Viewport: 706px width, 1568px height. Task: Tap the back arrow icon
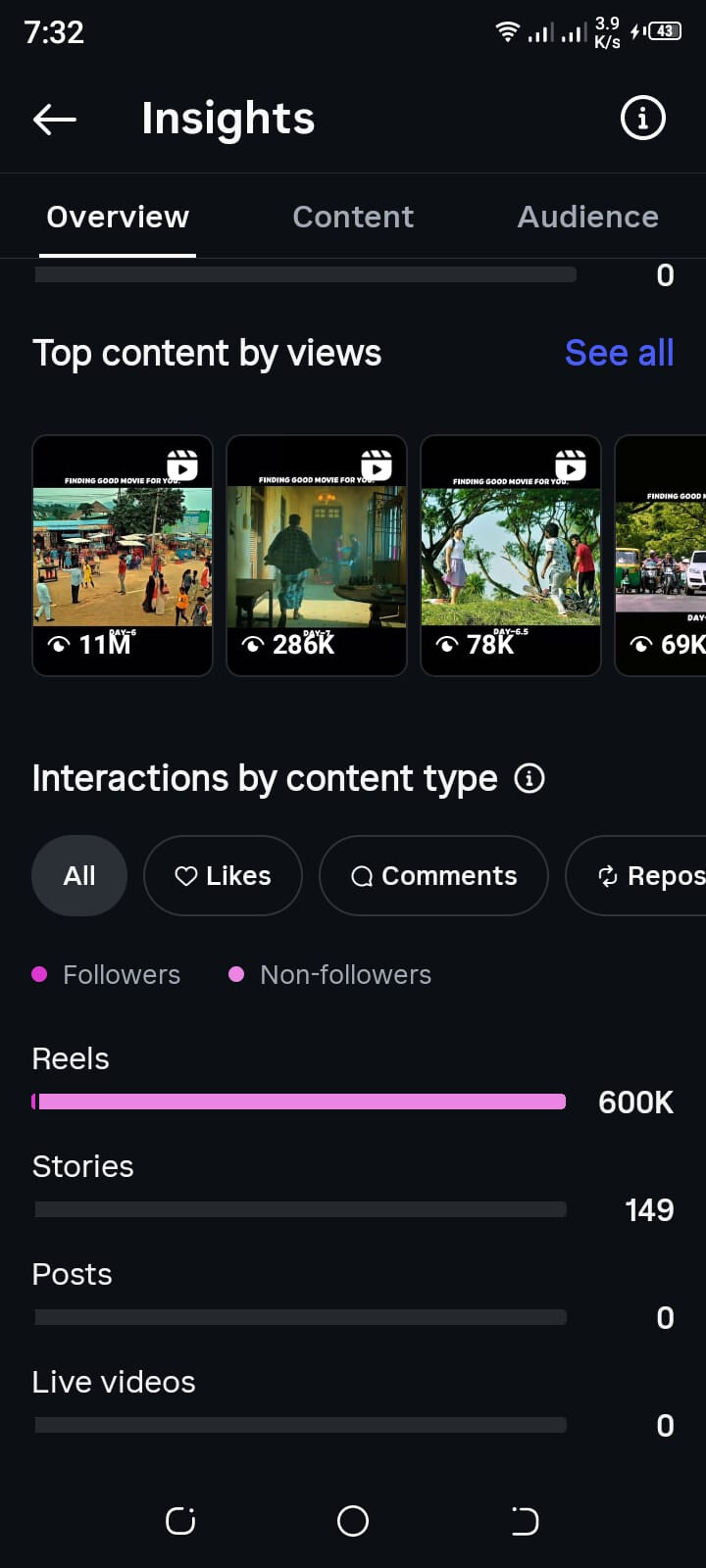point(55,120)
